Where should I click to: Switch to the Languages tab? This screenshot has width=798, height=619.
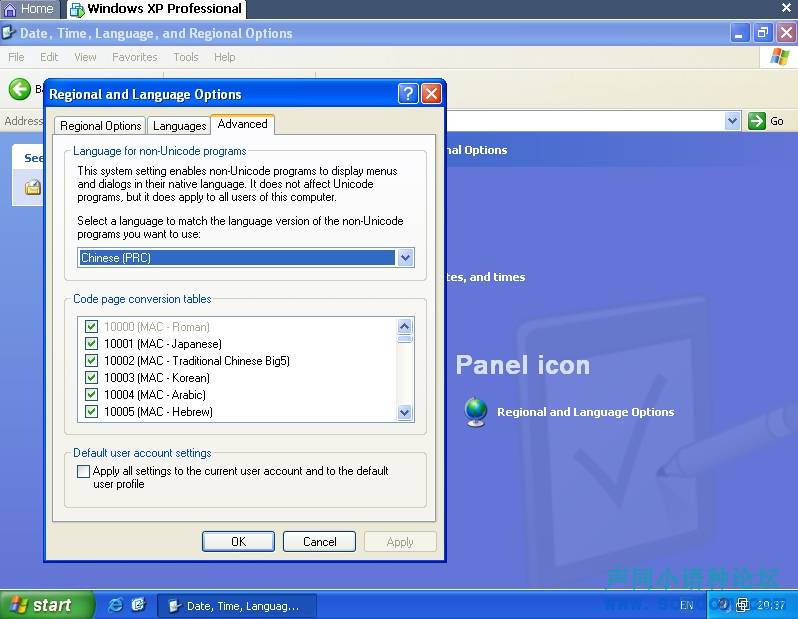tap(179, 126)
